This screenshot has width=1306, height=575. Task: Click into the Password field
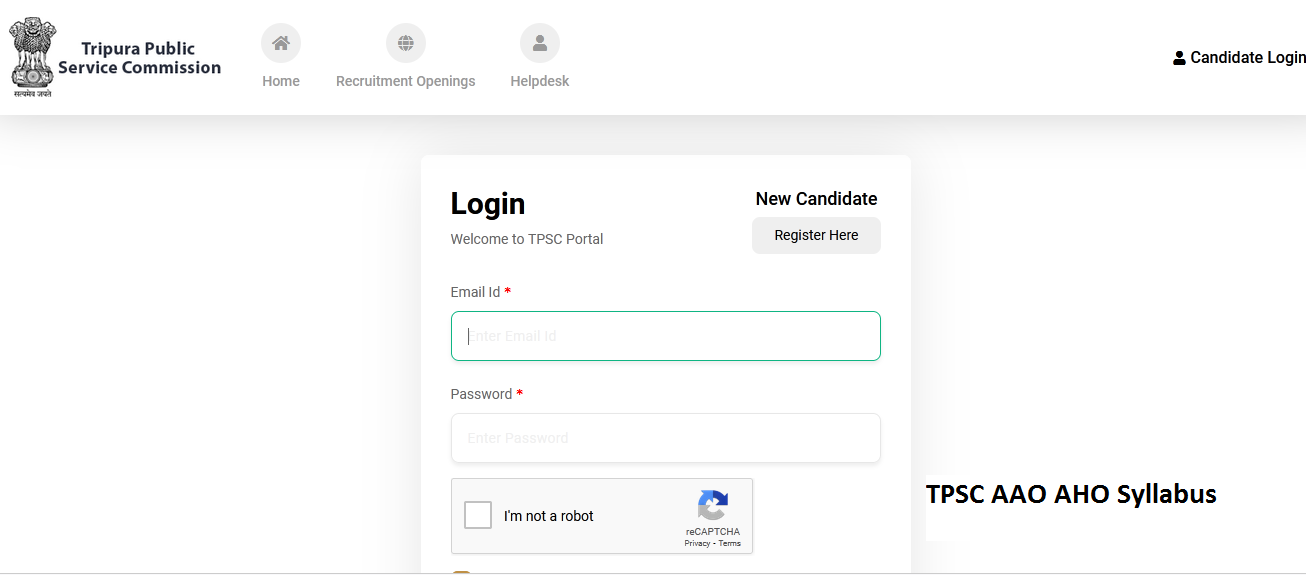(666, 438)
